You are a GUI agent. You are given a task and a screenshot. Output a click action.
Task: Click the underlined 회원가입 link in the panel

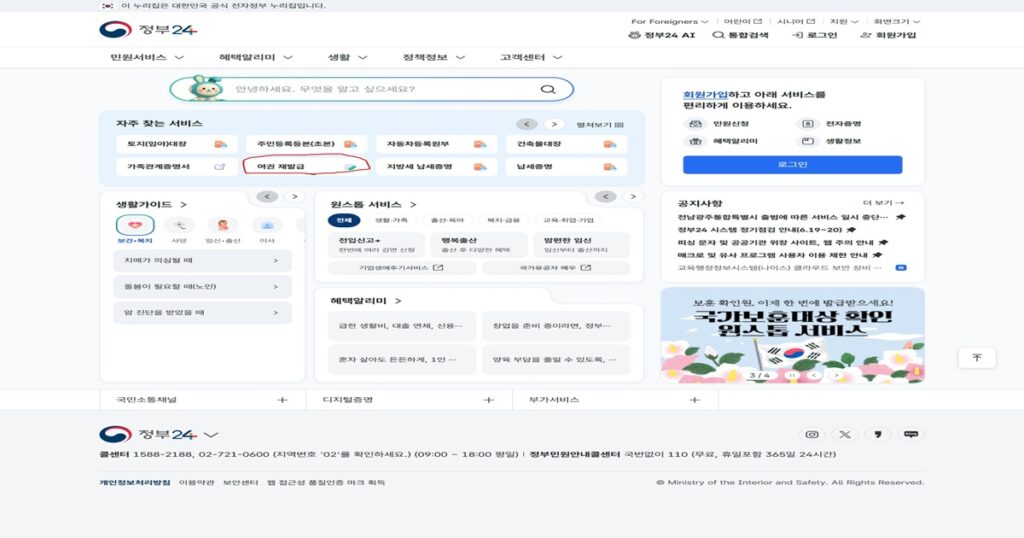tap(705, 95)
